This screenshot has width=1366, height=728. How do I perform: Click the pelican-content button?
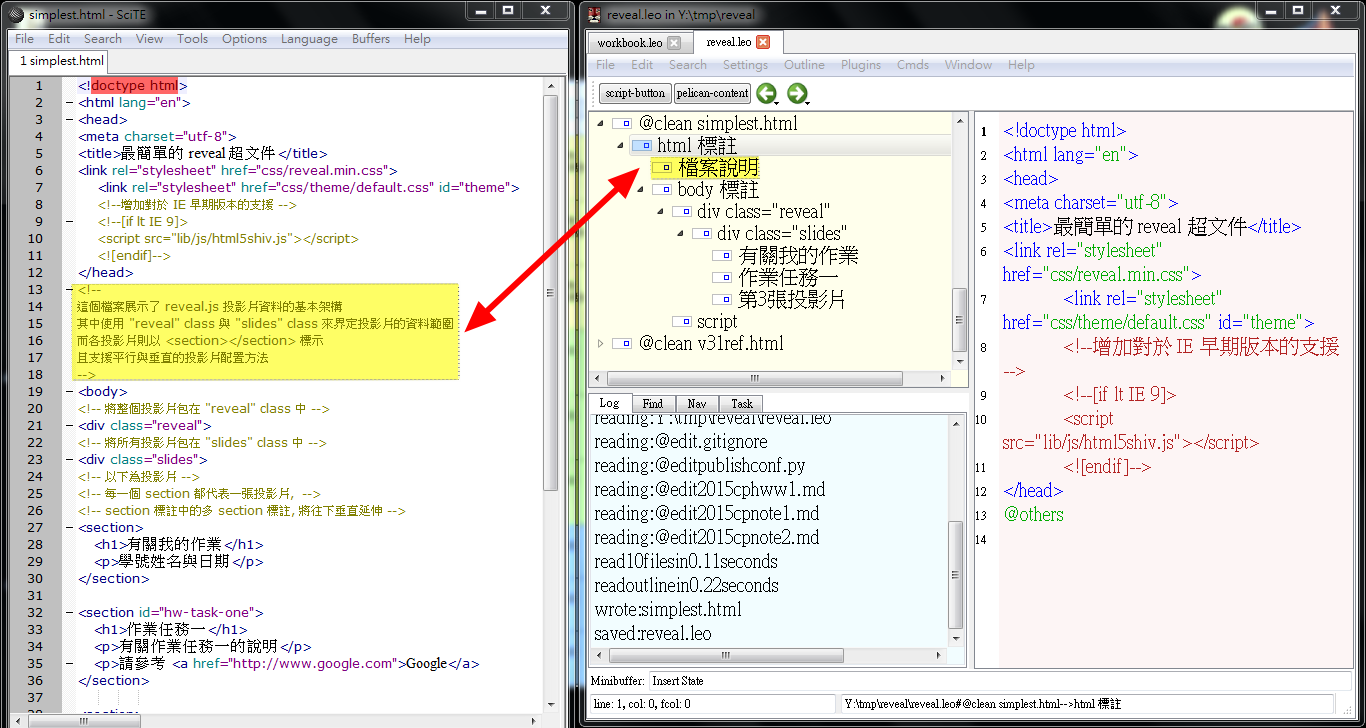(712, 93)
